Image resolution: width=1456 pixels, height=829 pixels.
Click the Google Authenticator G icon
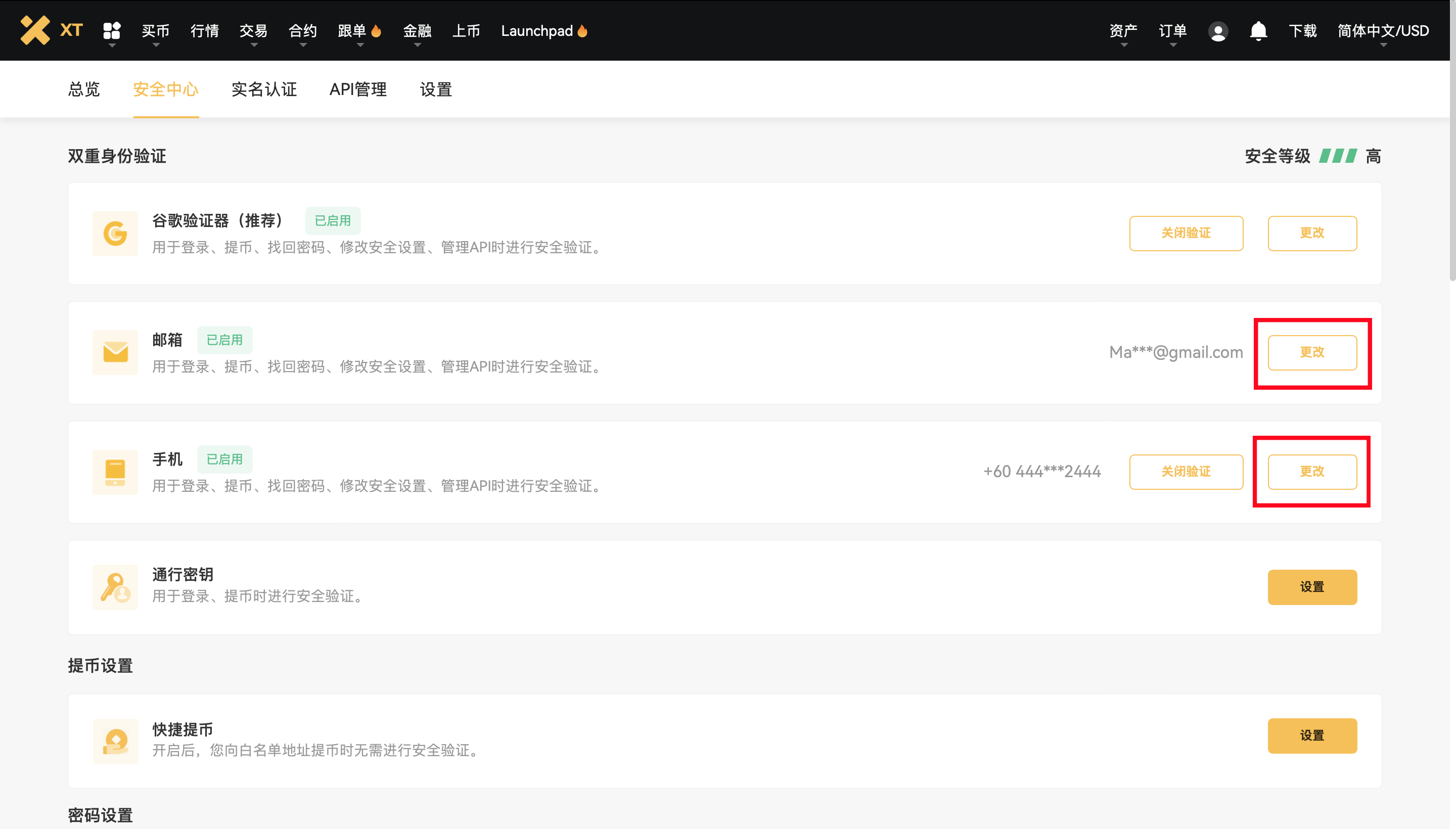(x=115, y=234)
